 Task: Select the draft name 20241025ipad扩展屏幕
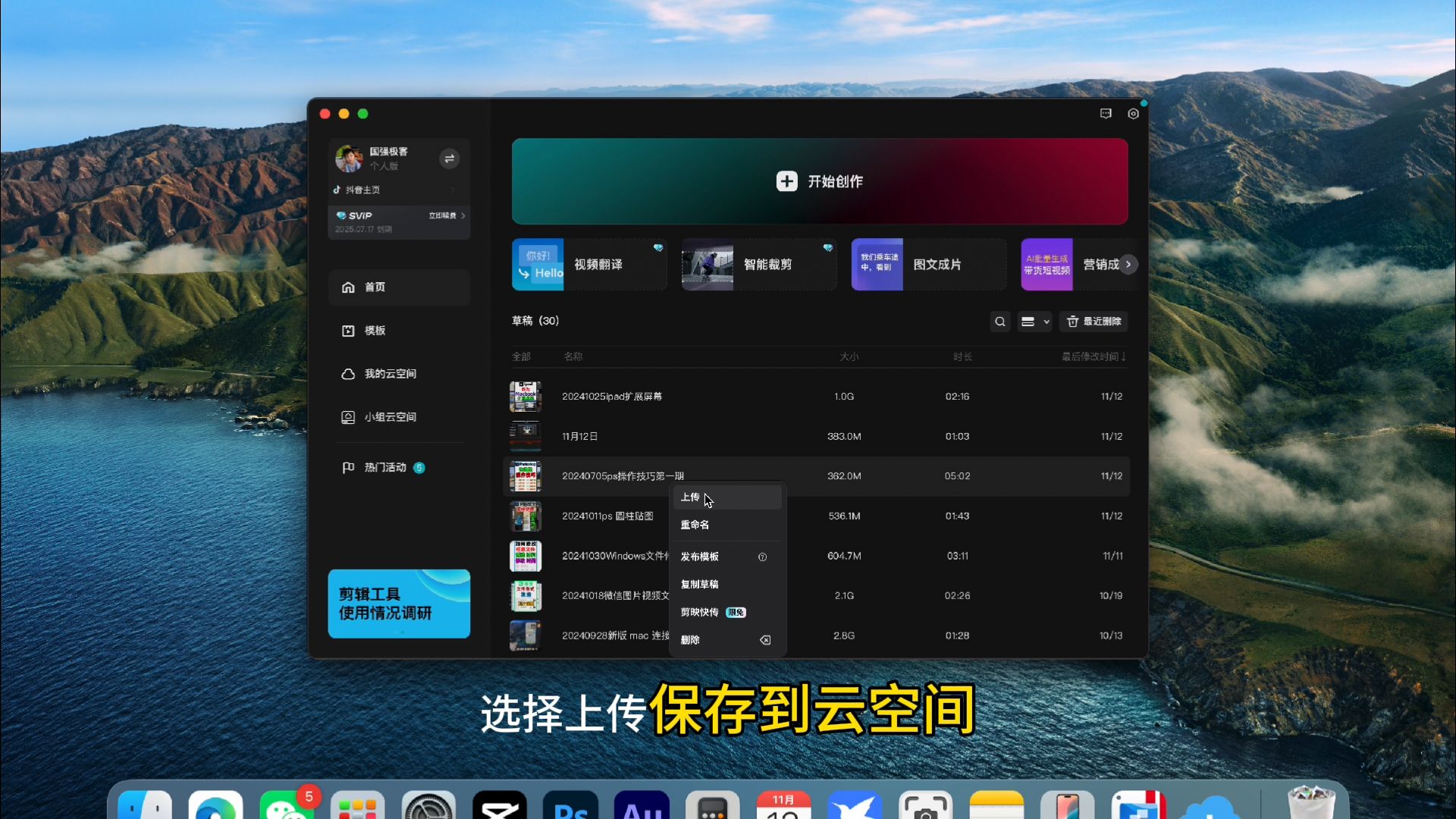click(x=612, y=397)
